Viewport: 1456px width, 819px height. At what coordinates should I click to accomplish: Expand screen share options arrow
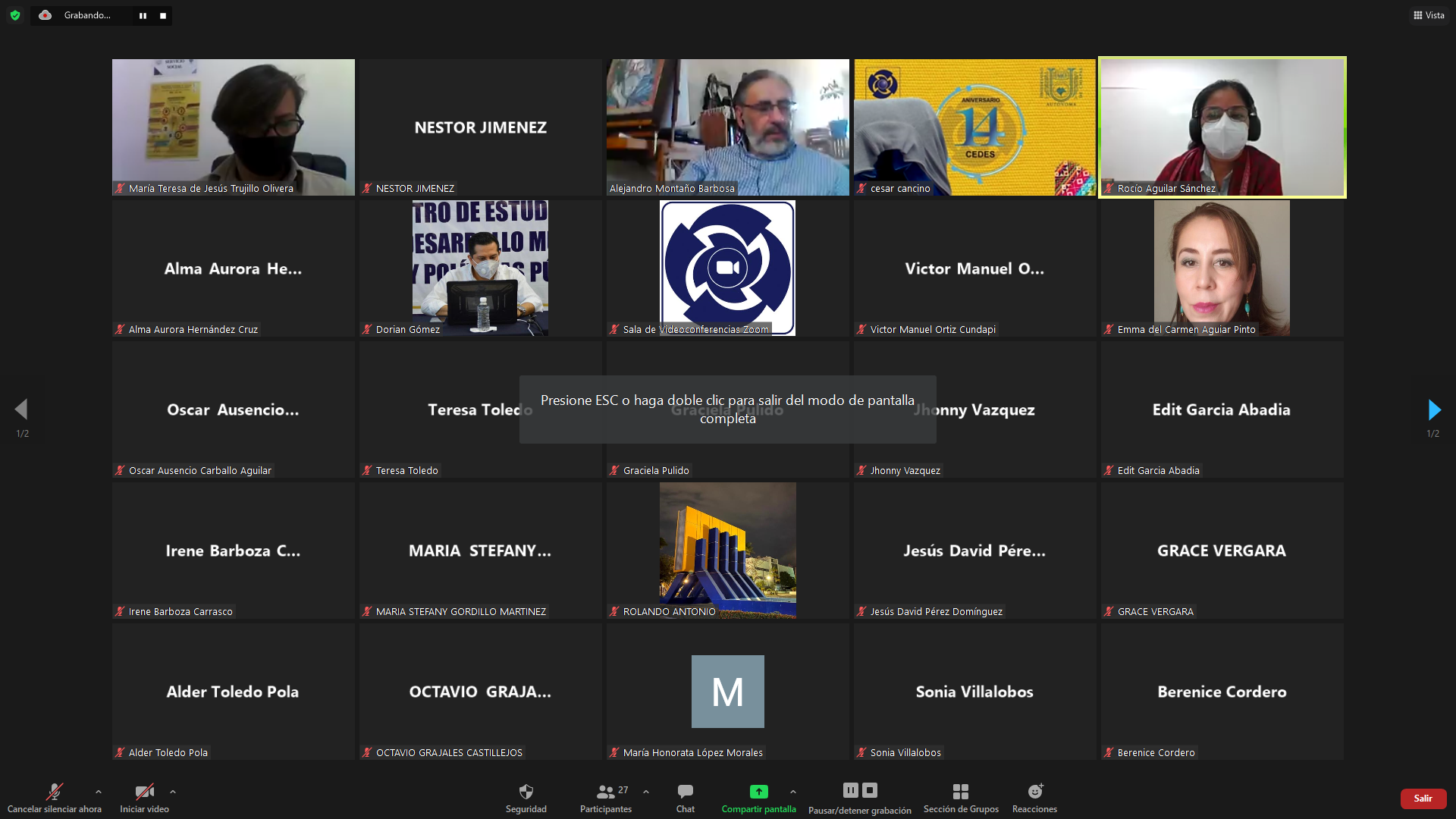pos(793,792)
